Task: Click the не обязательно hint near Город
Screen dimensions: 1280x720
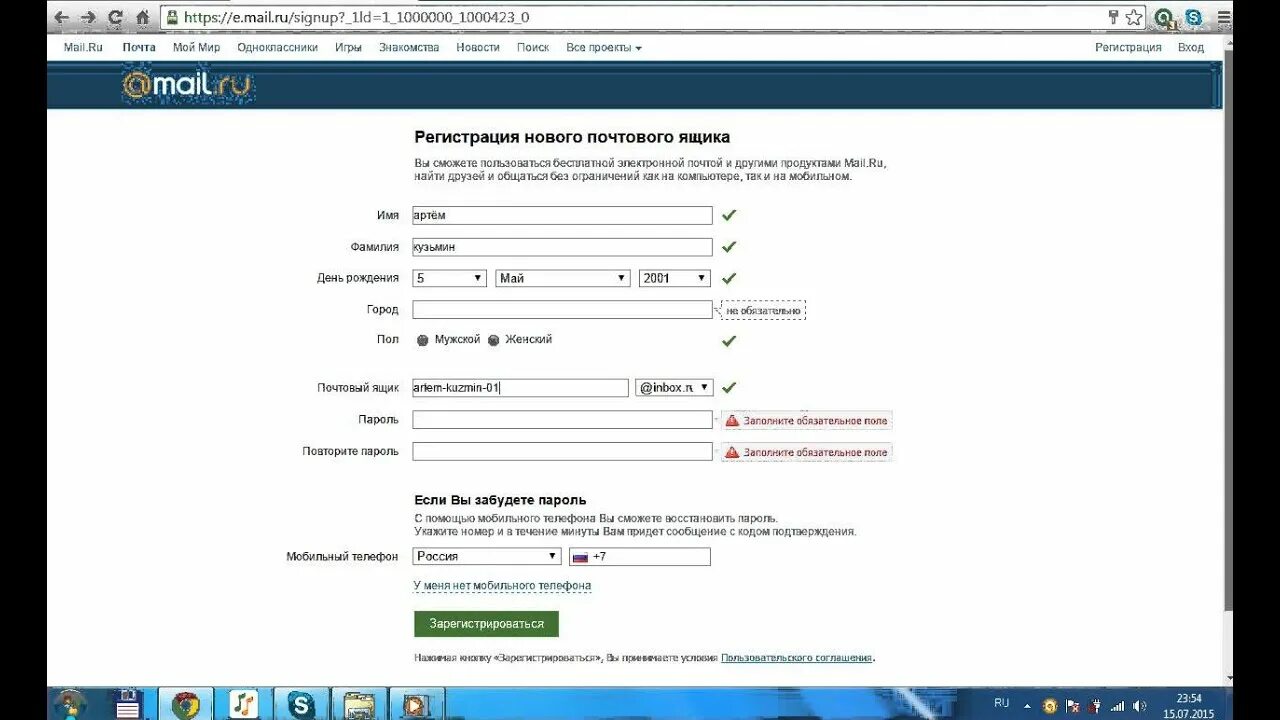Action: (x=763, y=310)
